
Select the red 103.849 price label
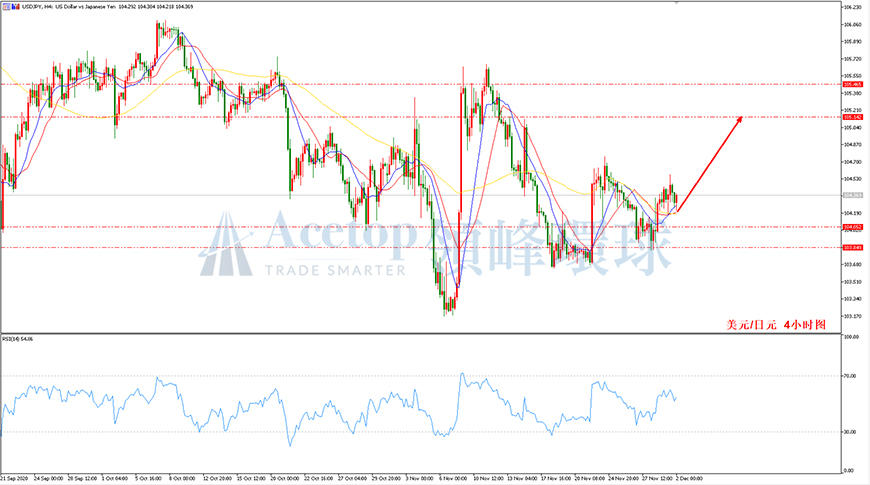pos(852,247)
